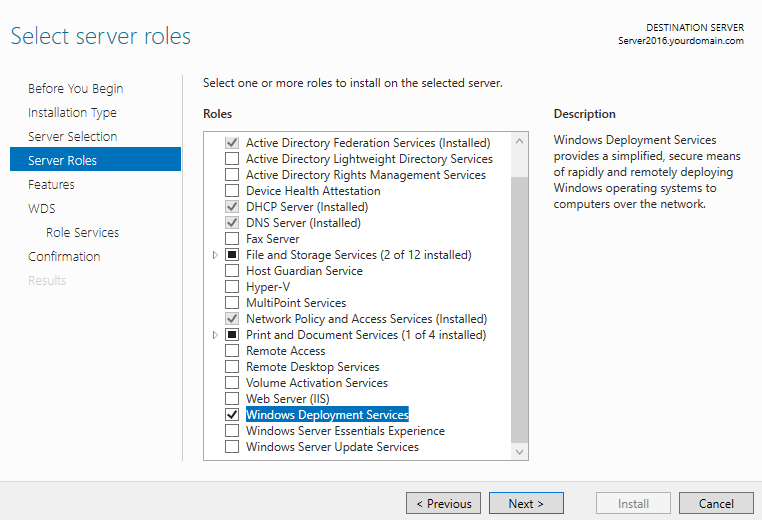
Task: Uncheck Windows Deployment Services checkbox
Action: 232,415
